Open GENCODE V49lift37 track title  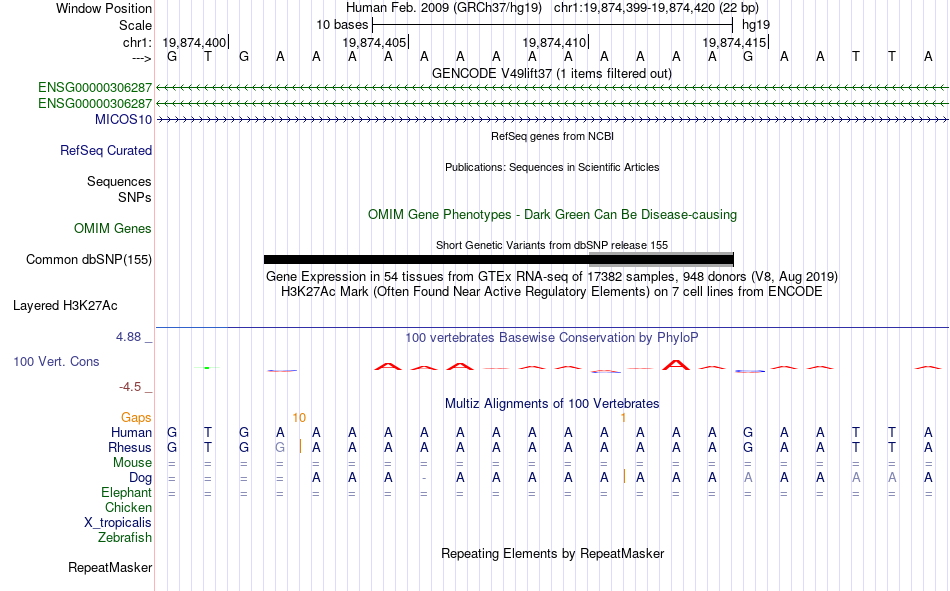pos(551,73)
